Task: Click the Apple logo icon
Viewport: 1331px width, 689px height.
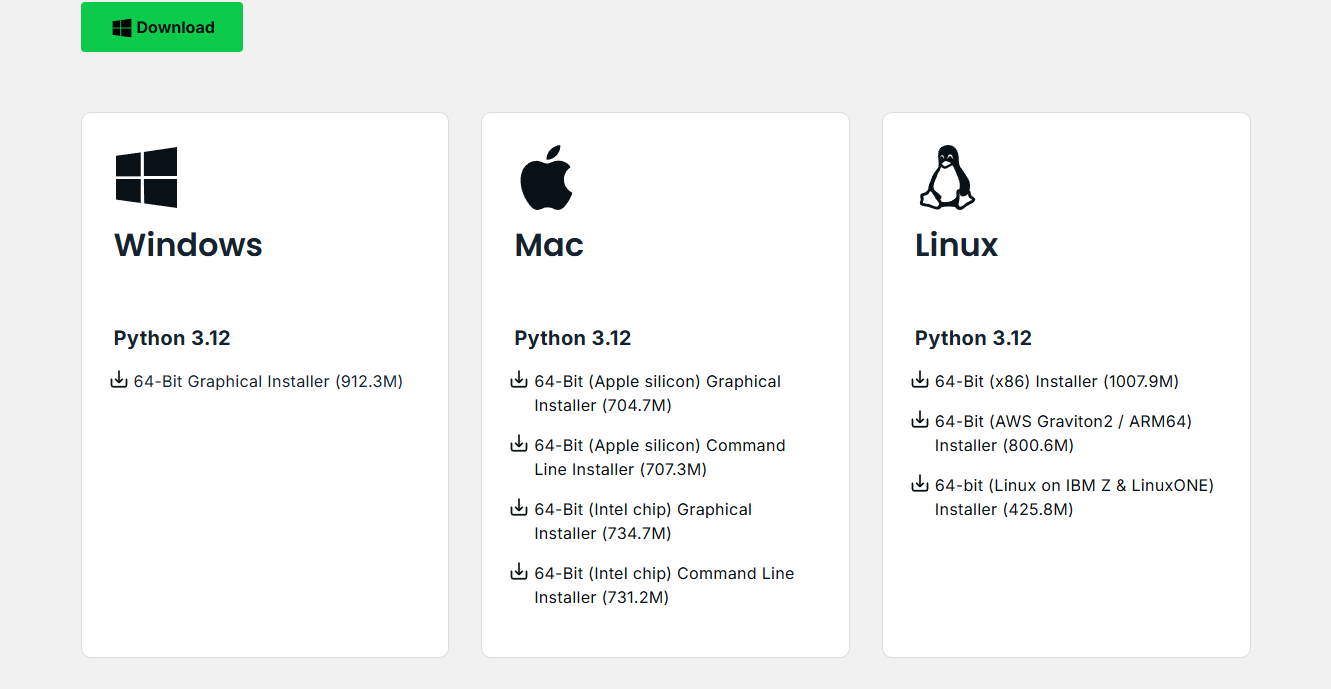Action: [x=545, y=178]
